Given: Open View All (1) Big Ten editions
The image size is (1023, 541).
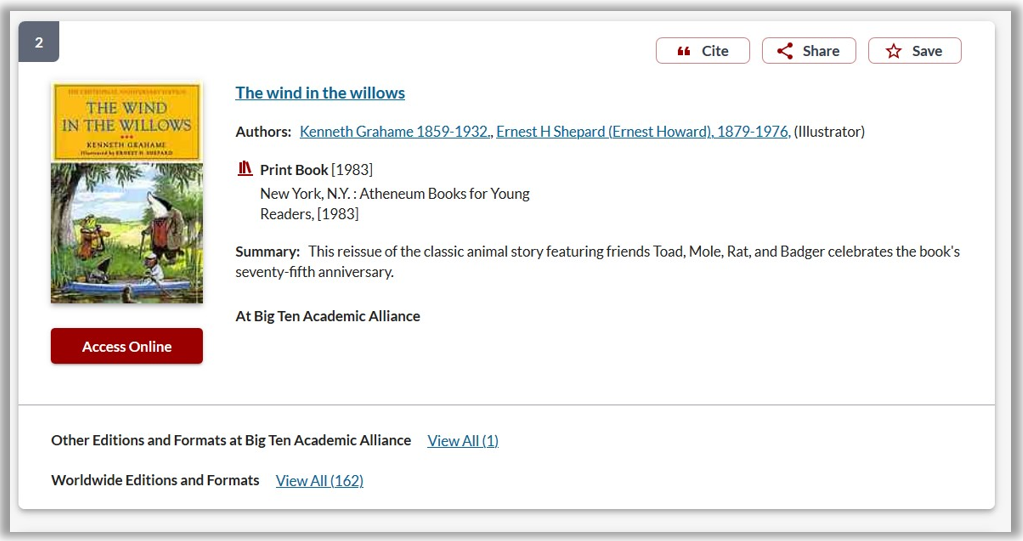Looking at the screenshot, I should (x=463, y=441).
